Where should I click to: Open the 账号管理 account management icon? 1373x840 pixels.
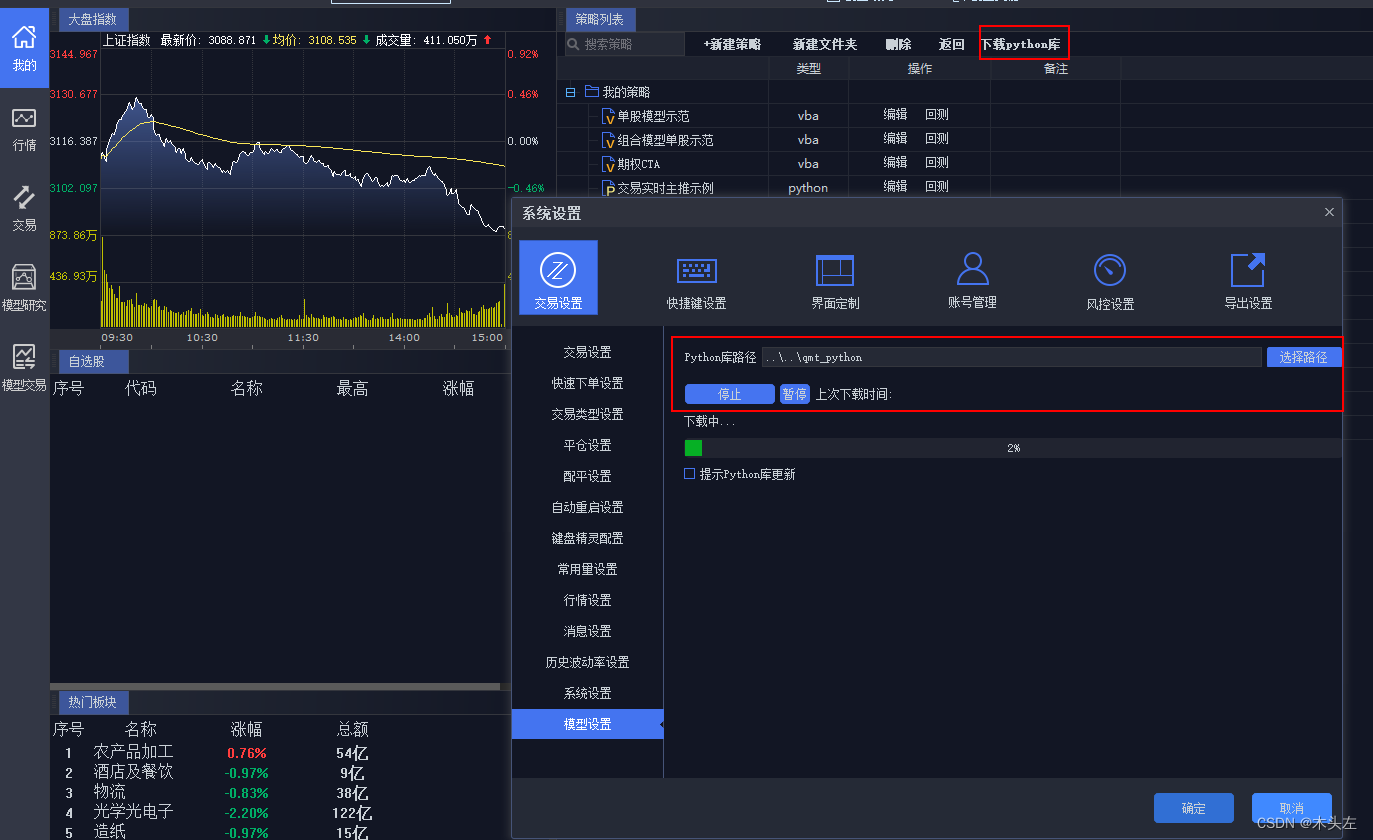(x=971, y=277)
